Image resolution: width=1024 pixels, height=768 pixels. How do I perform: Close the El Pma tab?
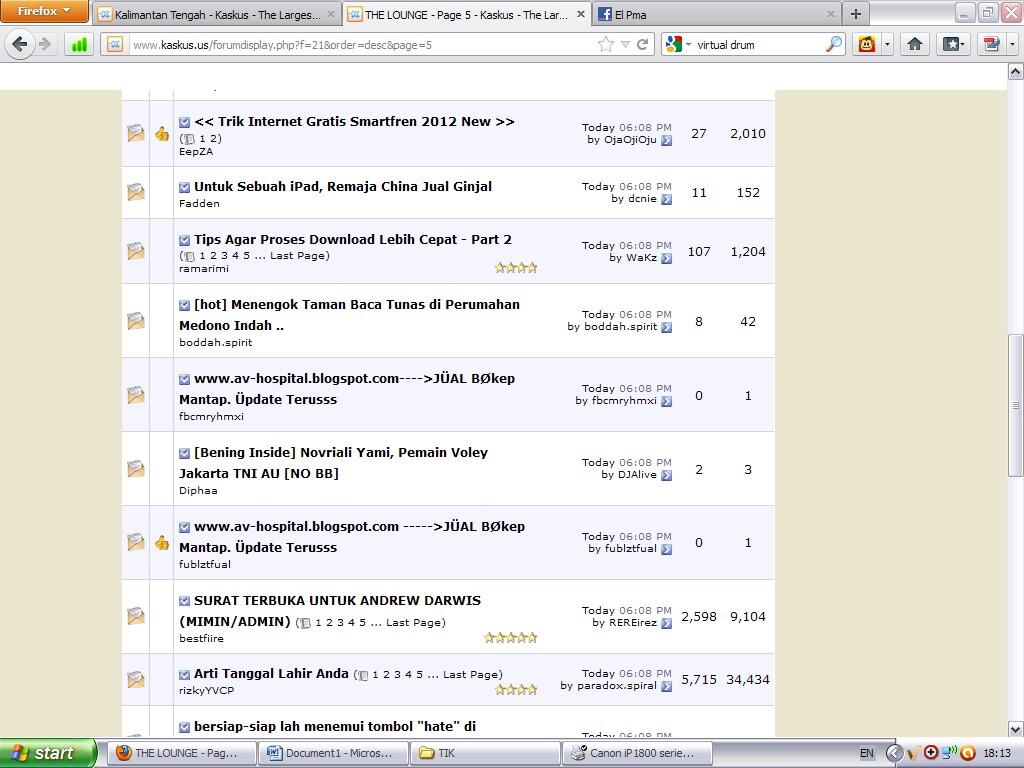pos(831,14)
